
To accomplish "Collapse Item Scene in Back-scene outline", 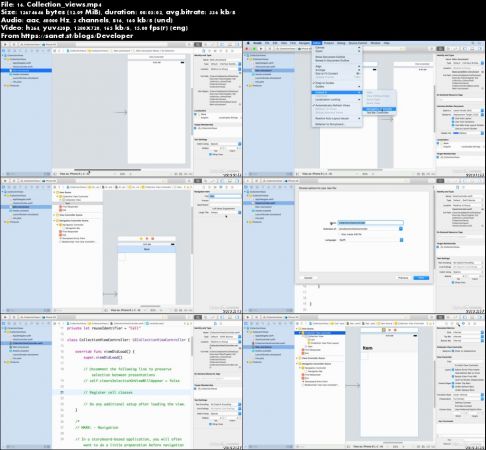I will click(54, 192).
